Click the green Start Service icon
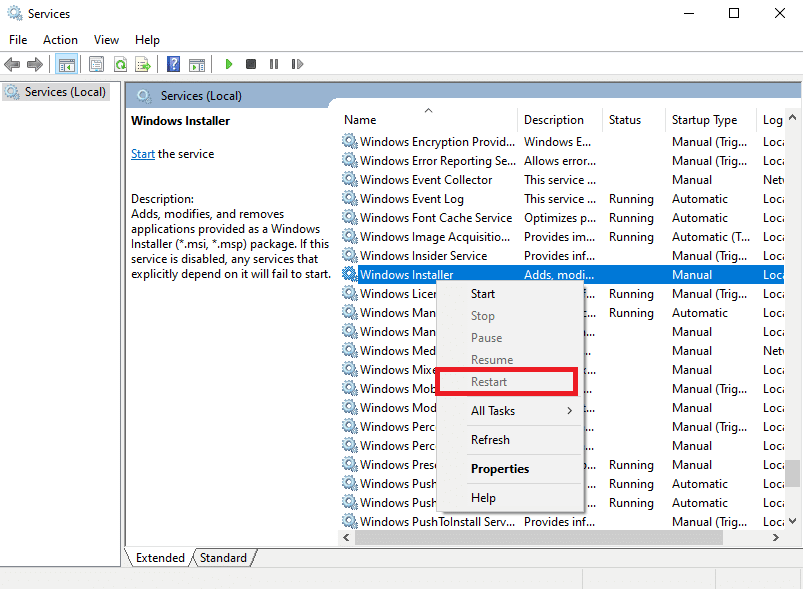The image size is (803, 589). click(228, 64)
